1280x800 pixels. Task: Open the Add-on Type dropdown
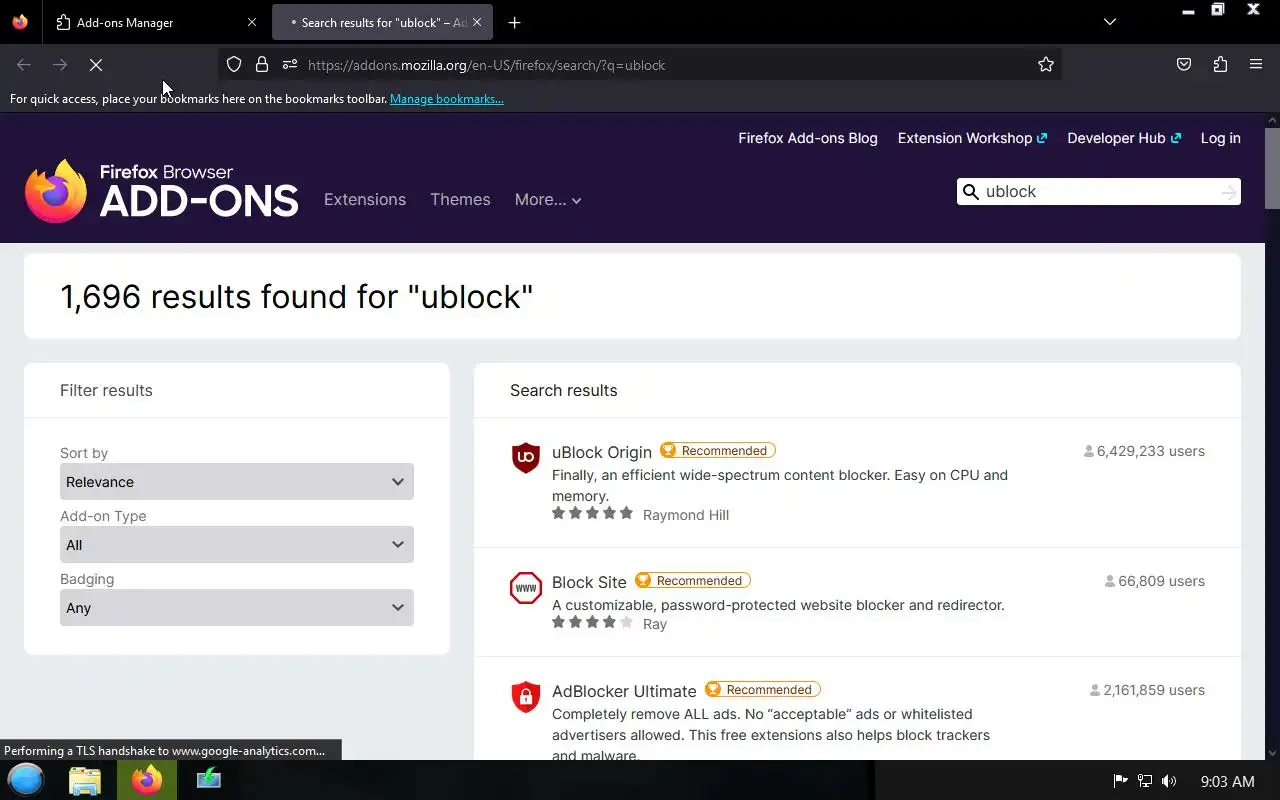click(x=237, y=545)
